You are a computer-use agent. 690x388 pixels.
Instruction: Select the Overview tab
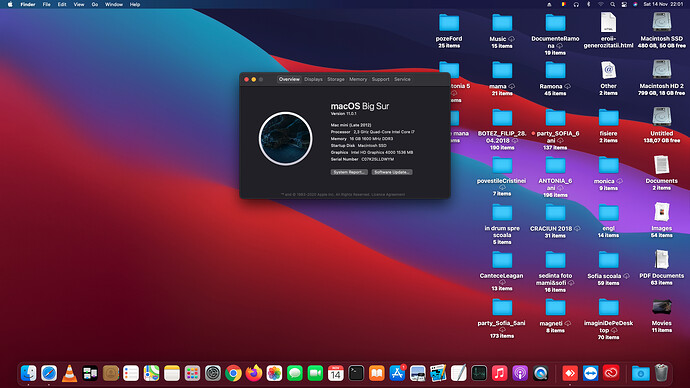289,79
